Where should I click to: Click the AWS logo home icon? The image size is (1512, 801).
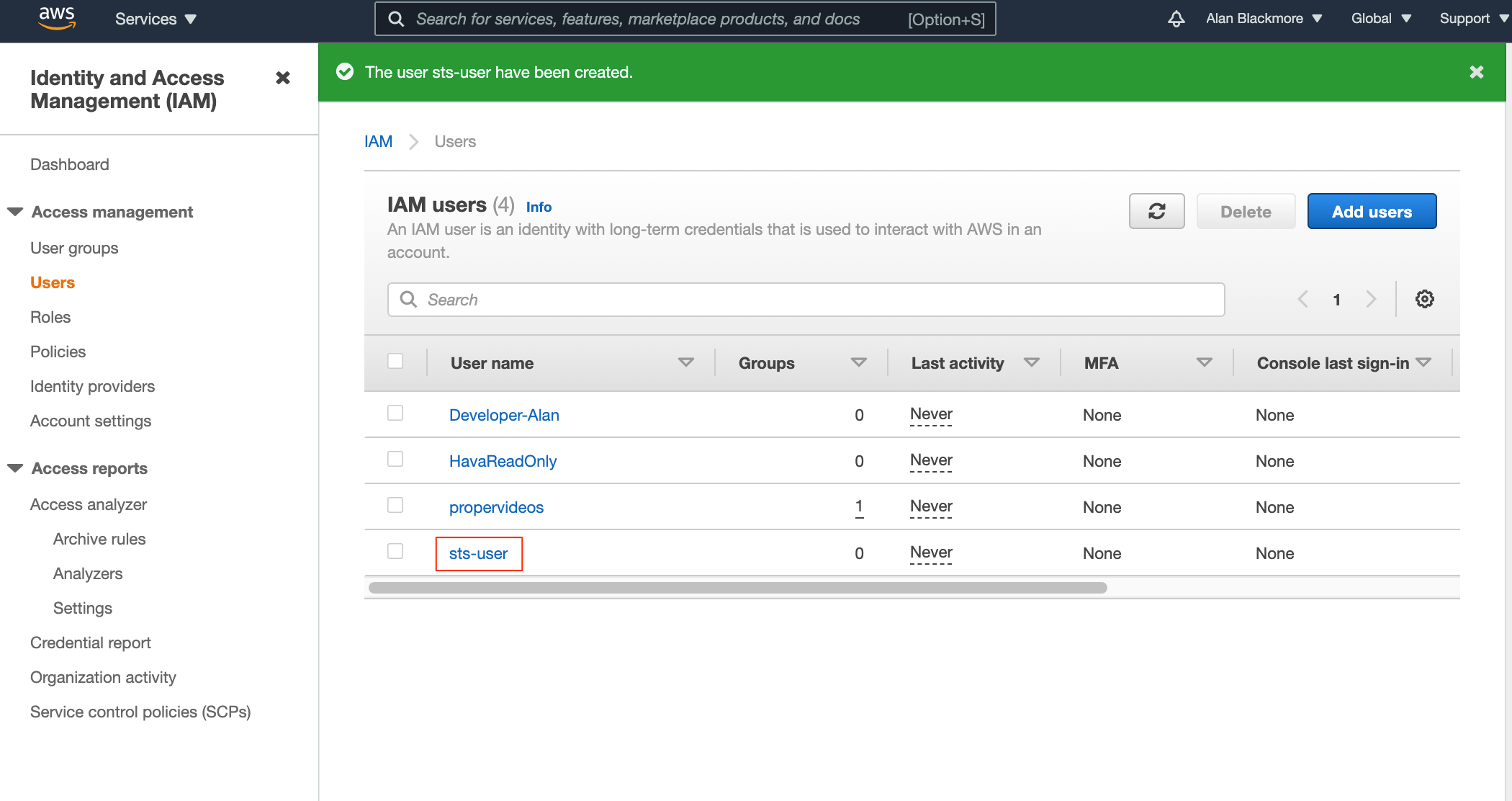coord(57,18)
